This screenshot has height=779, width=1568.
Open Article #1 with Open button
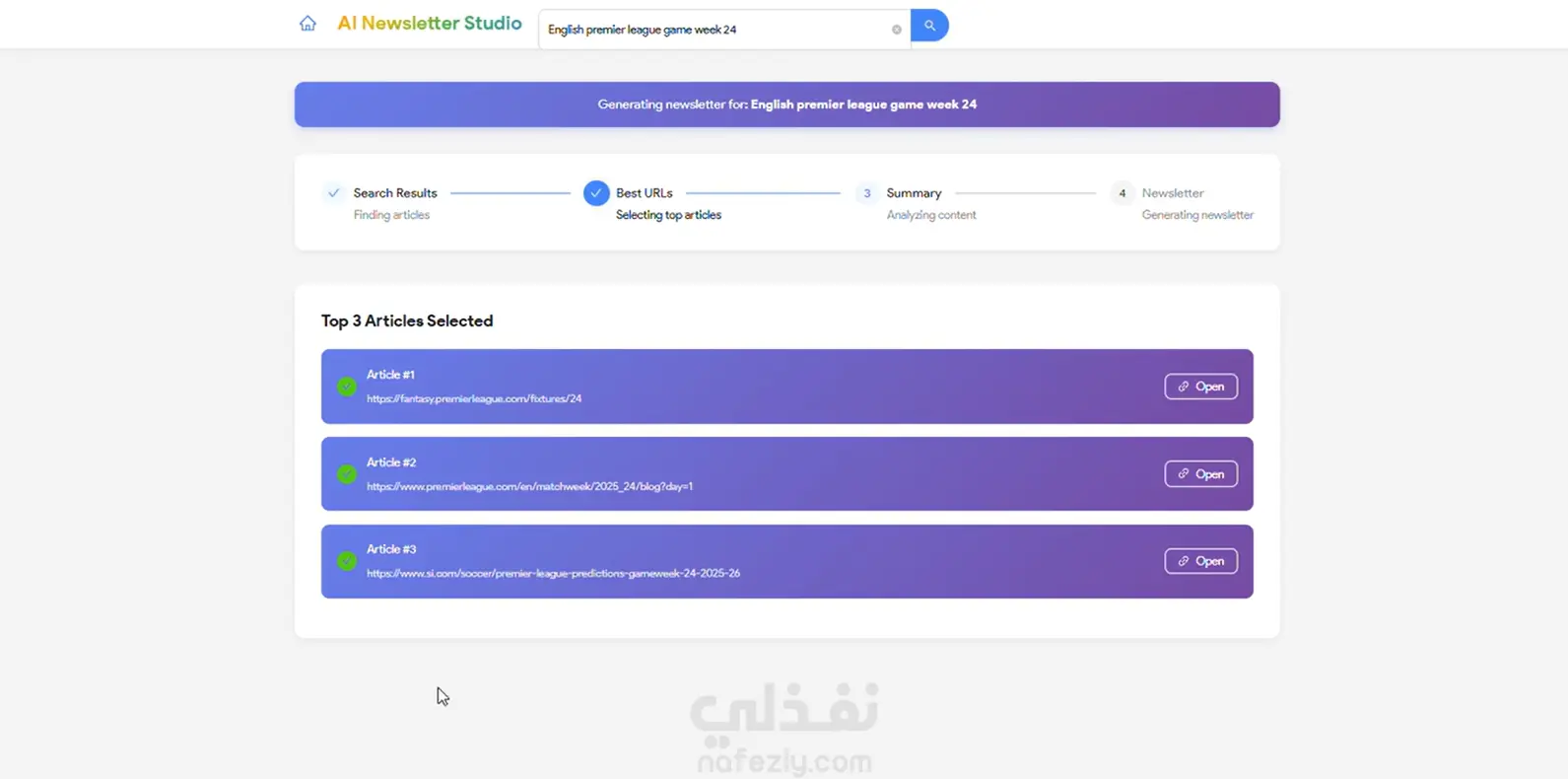pos(1200,387)
